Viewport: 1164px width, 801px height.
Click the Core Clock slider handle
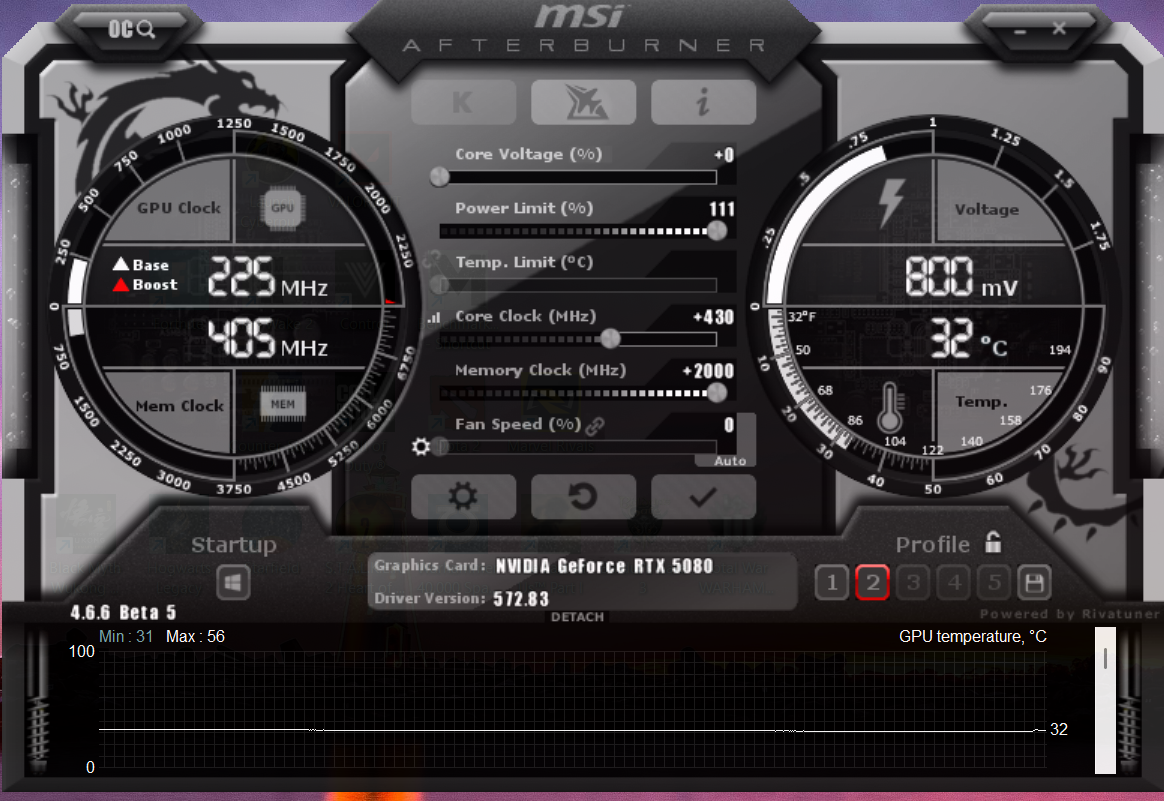pyautogui.click(x=609, y=339)
